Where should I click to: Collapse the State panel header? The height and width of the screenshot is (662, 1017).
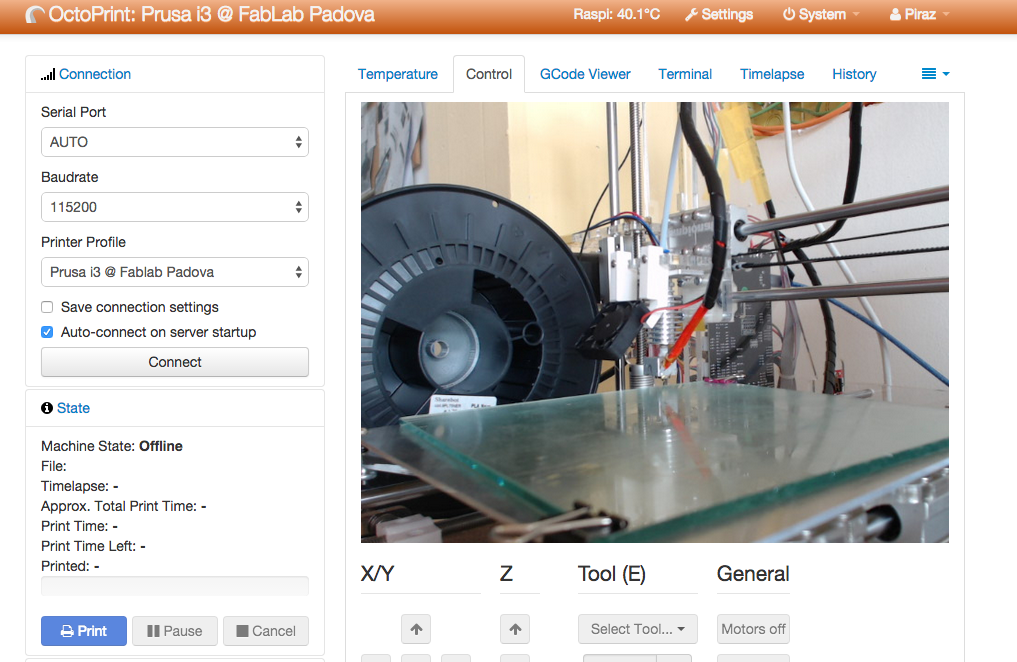(x=73, y=408)
